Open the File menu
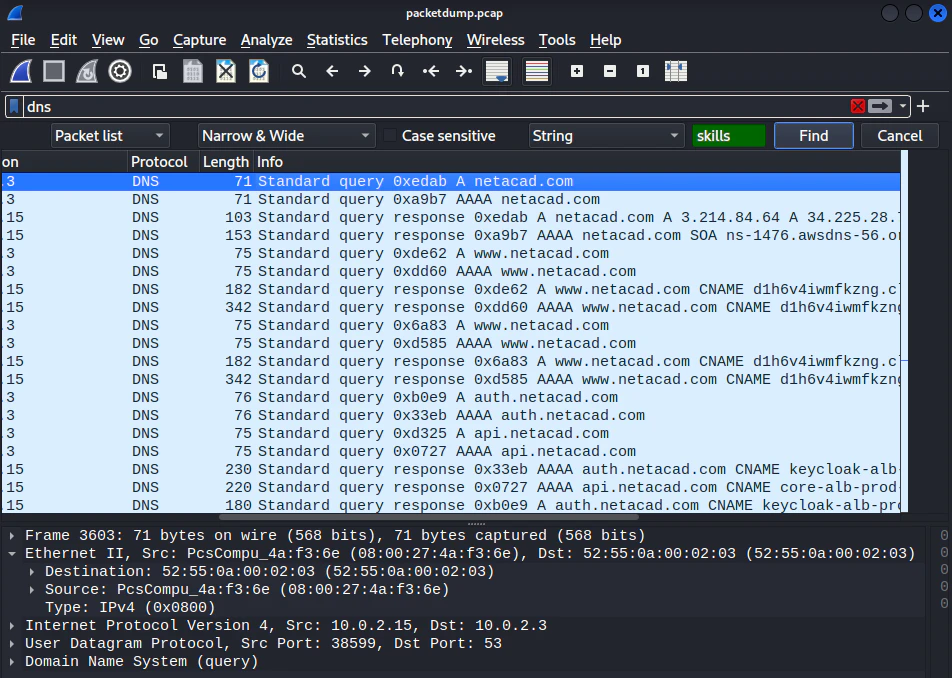The width and height of the screenshot is (952, 678). (x=23, y=40)
